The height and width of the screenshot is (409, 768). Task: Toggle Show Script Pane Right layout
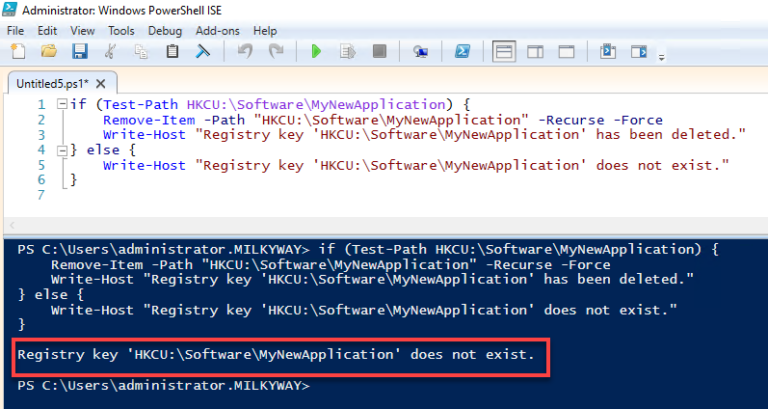535,51
